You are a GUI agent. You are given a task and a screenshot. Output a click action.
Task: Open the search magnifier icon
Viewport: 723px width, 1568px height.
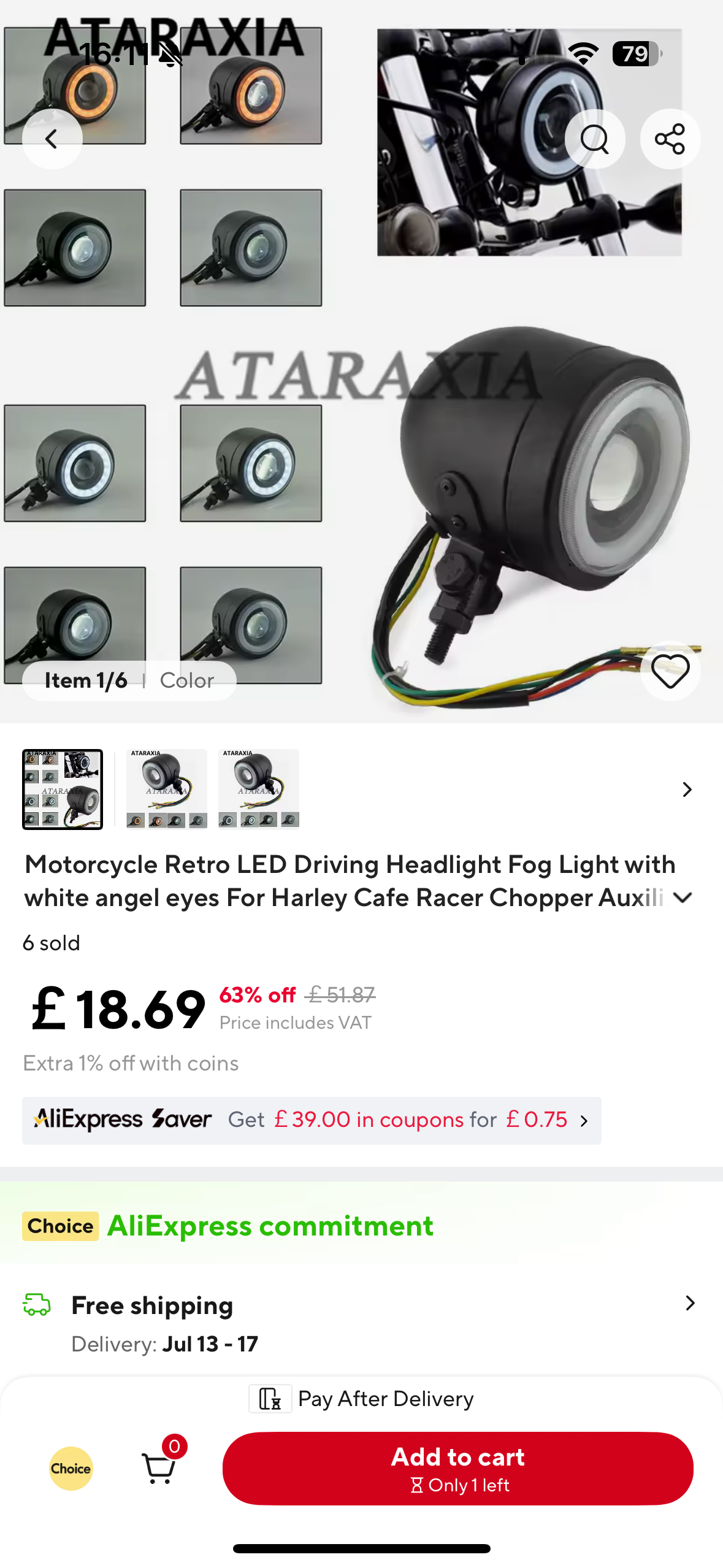tap(594, 139)
